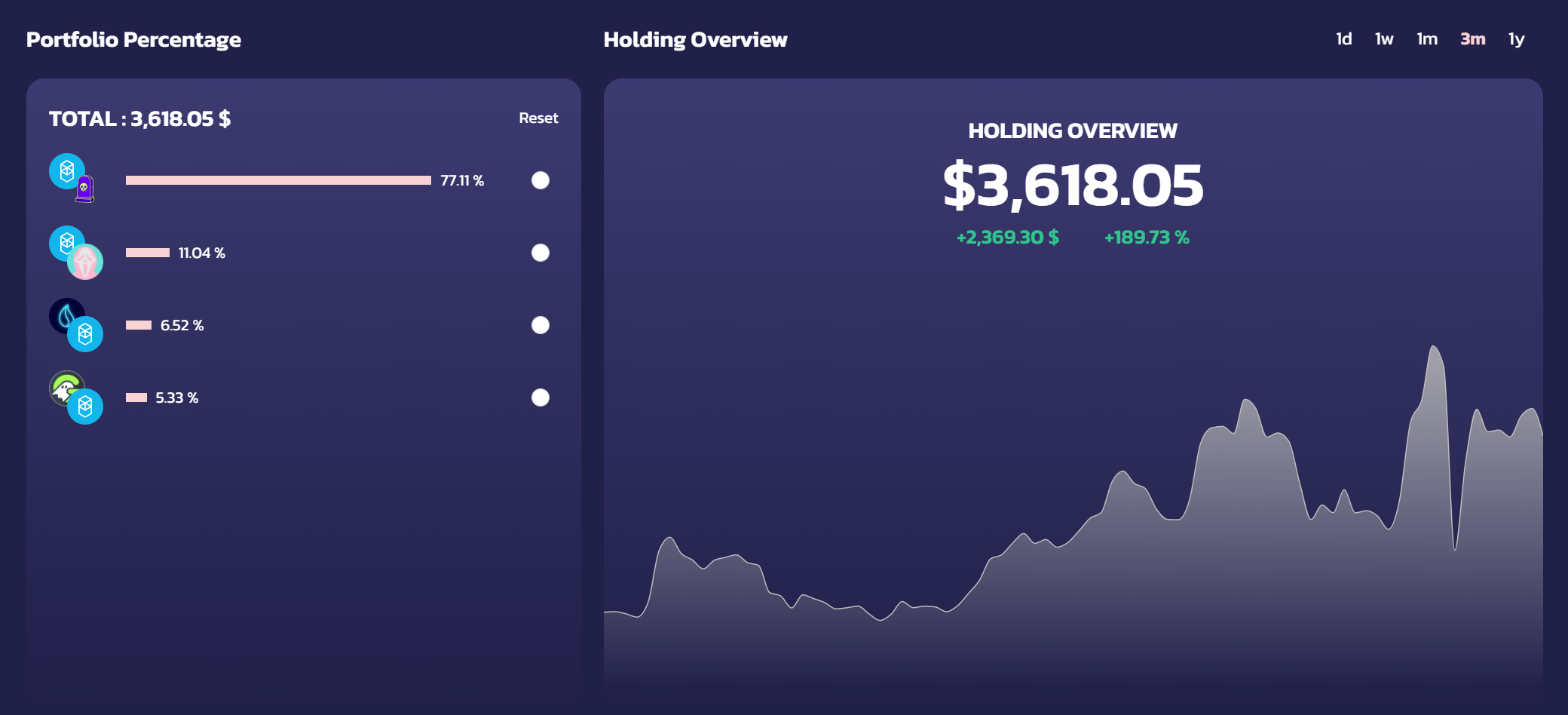The width and height of the screenshot is (1568, 715).
Task: Click the +189.73 % gain value
Action: (1147, 238)
